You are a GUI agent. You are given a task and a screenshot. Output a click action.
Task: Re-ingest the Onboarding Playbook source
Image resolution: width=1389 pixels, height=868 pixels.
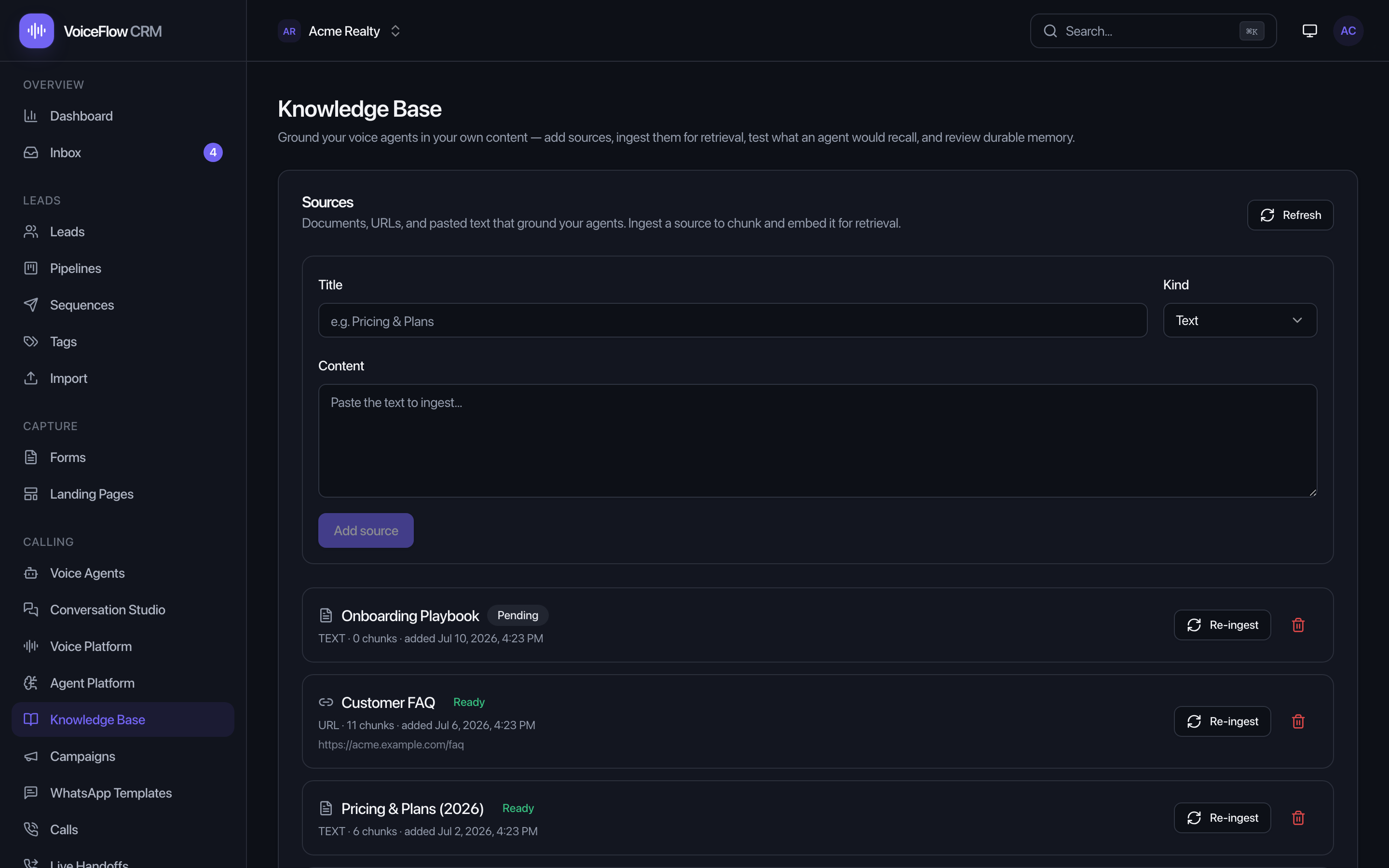(1223, 625)
